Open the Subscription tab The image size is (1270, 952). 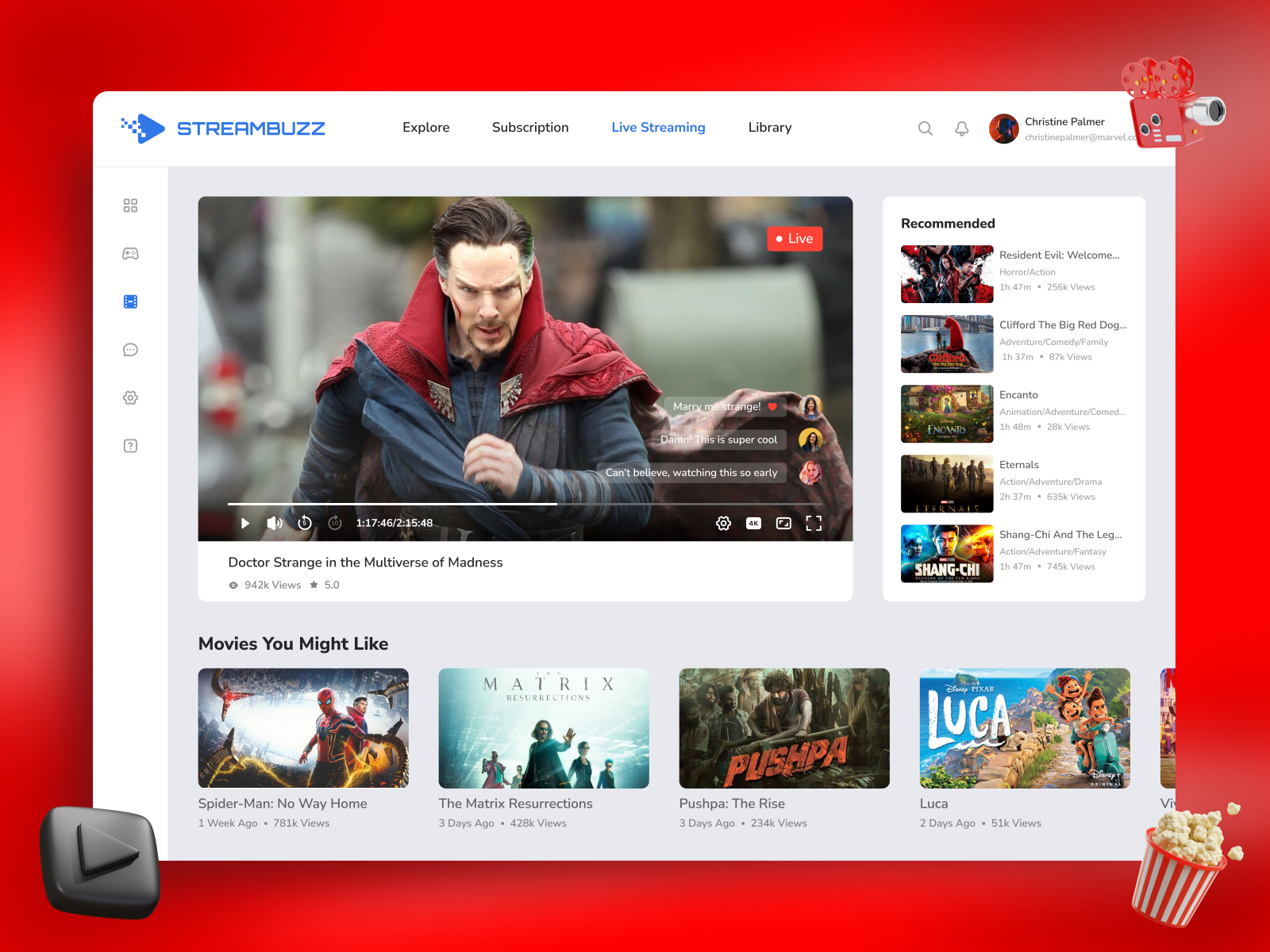pos(530,128)
